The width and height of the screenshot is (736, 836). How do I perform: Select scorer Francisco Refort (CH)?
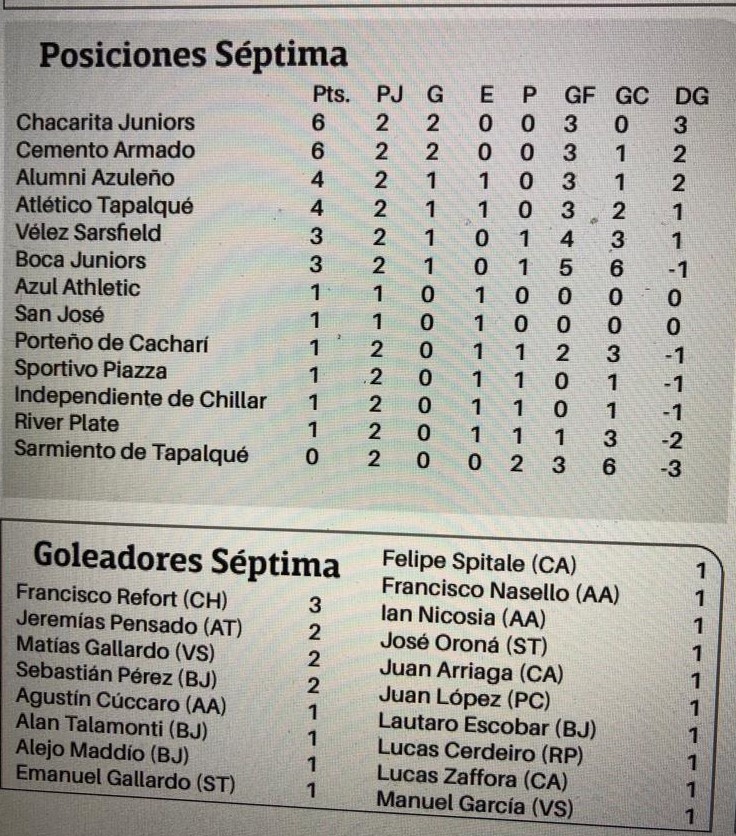(122, 597)
